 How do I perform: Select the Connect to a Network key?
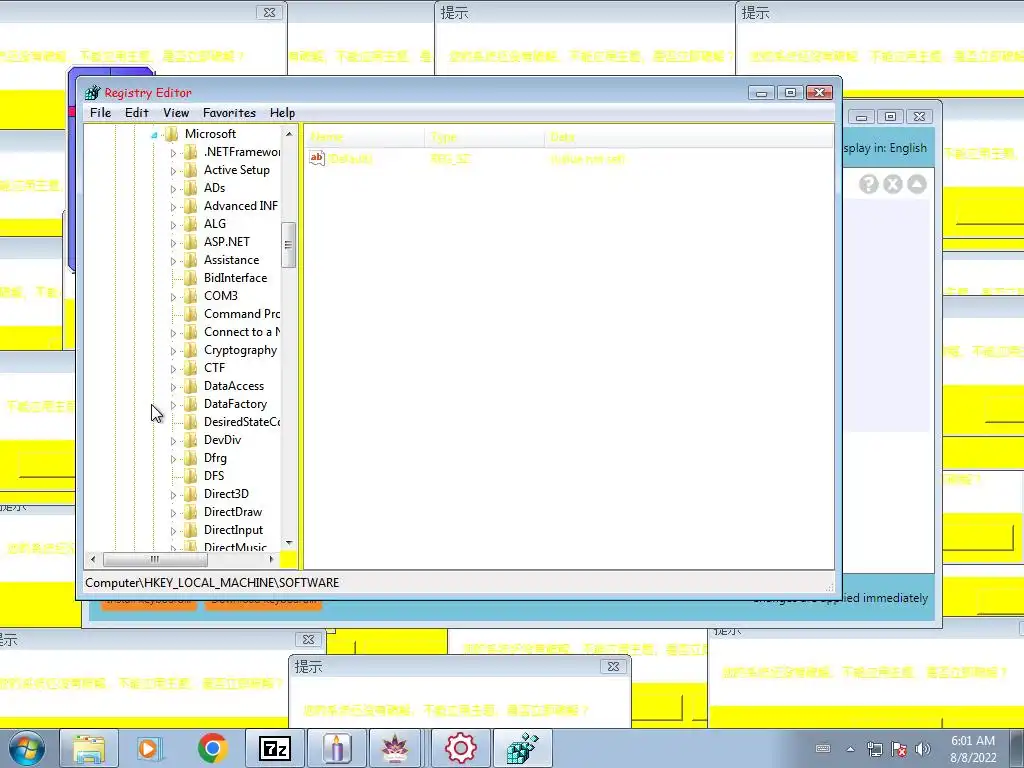tap(242, 332)
